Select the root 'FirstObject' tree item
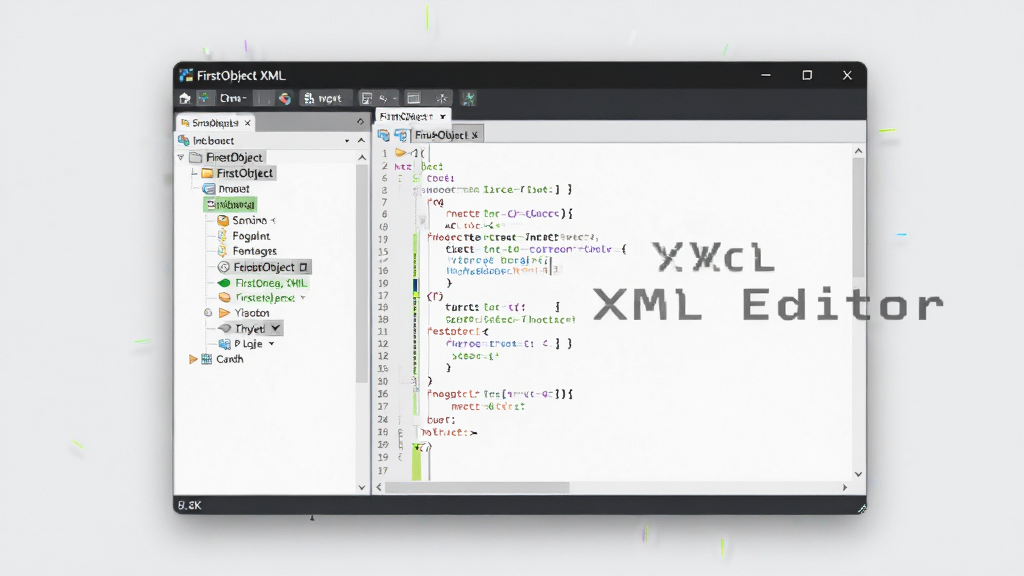The height and width of the screenshot is (576, 1024). tap(234, 157)
